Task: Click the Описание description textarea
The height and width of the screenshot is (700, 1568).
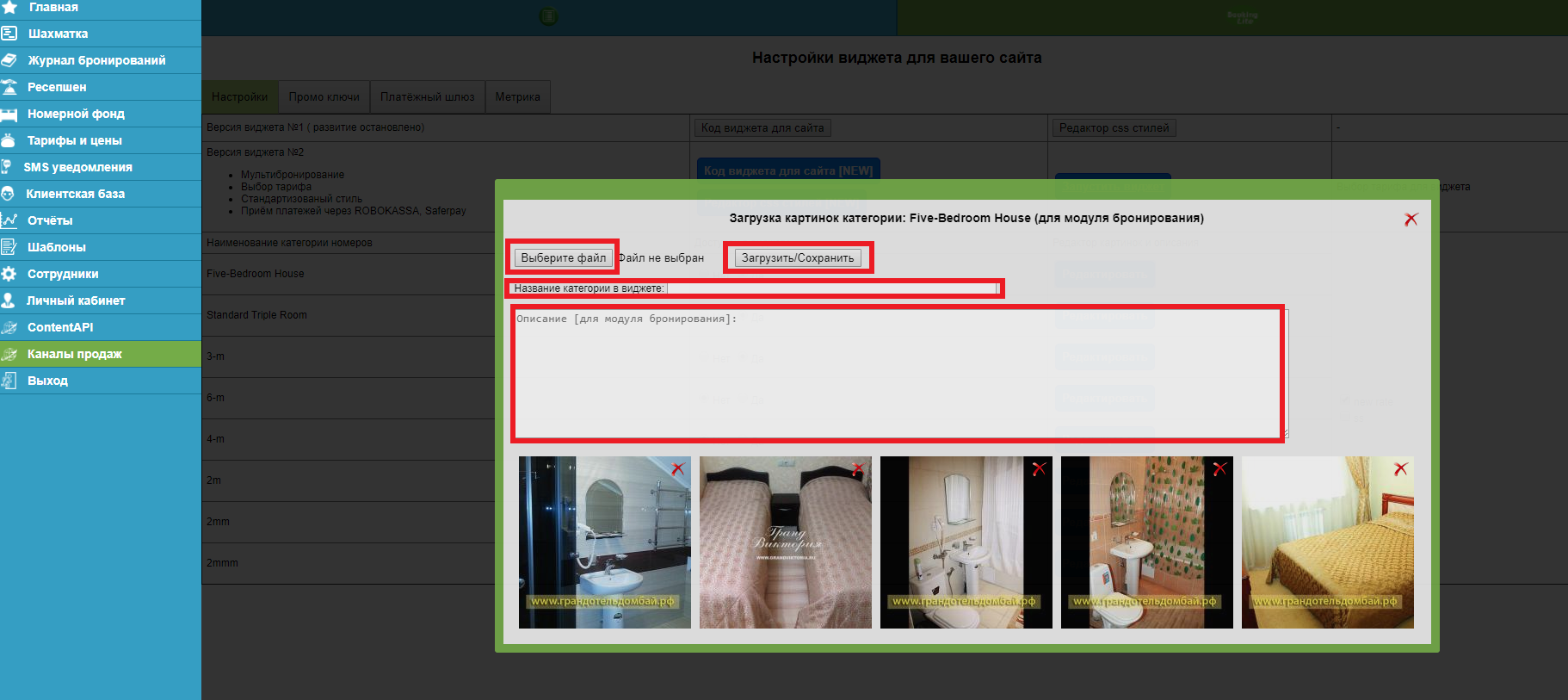Action: click(898, 374)
